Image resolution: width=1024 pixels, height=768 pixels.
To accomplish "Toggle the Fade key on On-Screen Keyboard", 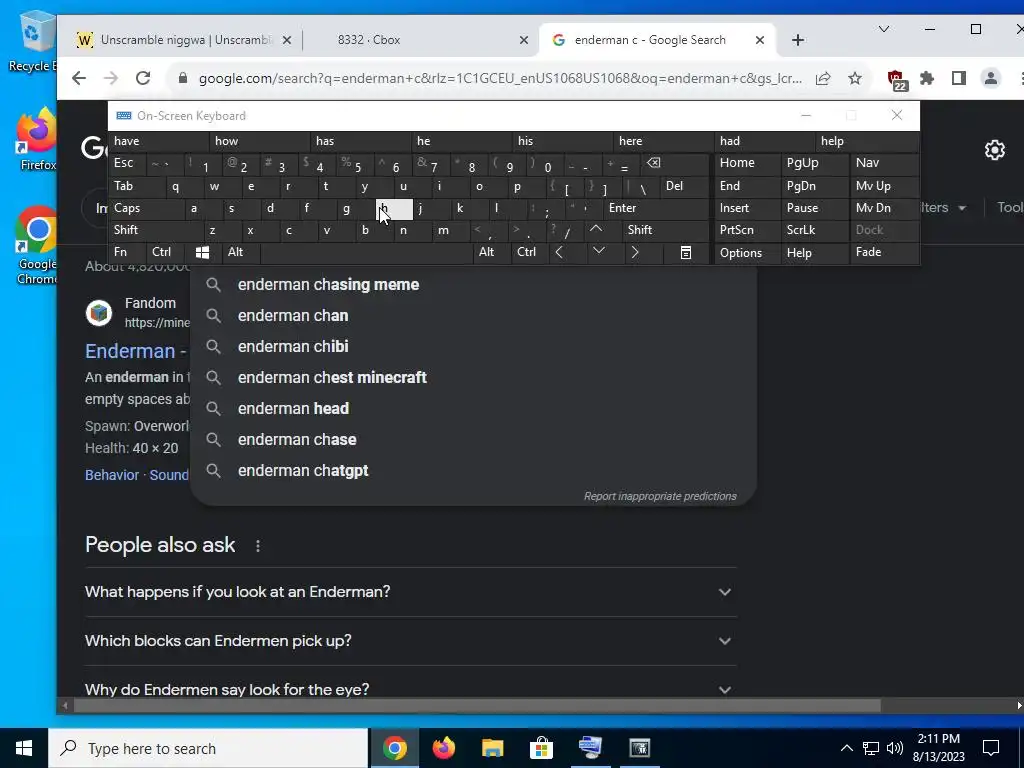I will click(884, 252).
